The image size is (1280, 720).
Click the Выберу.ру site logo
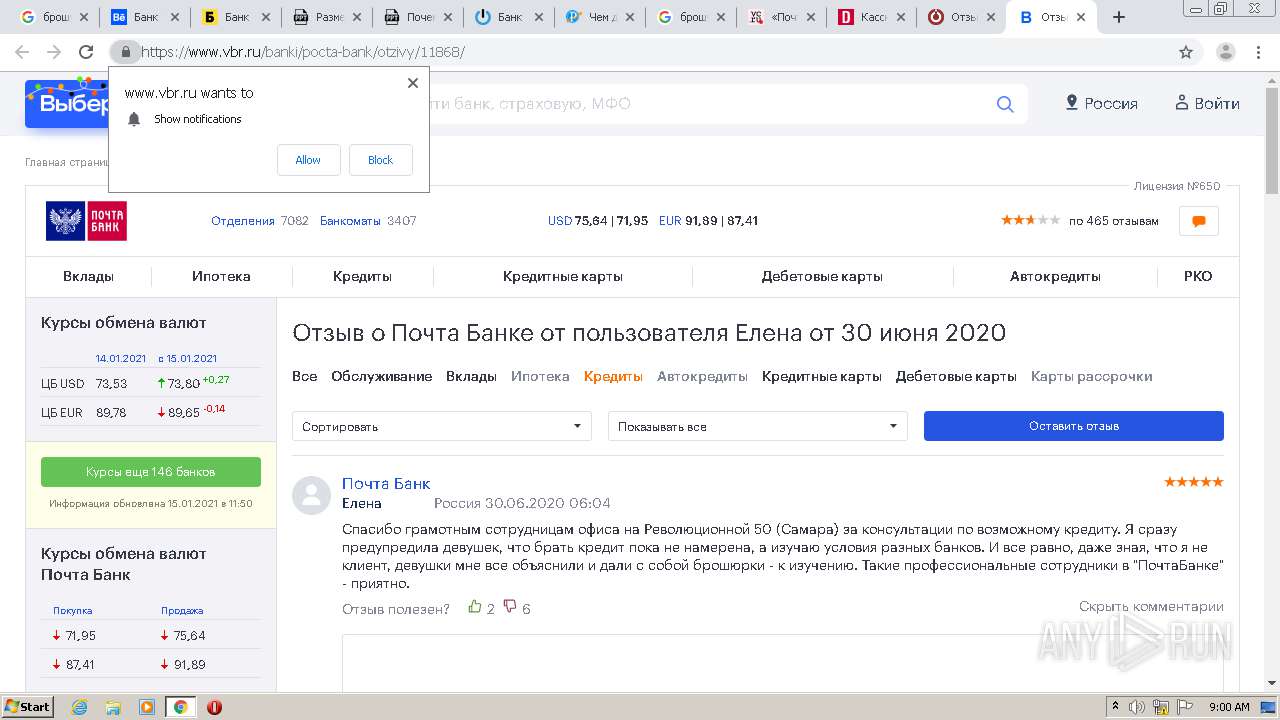click(67, 104)
